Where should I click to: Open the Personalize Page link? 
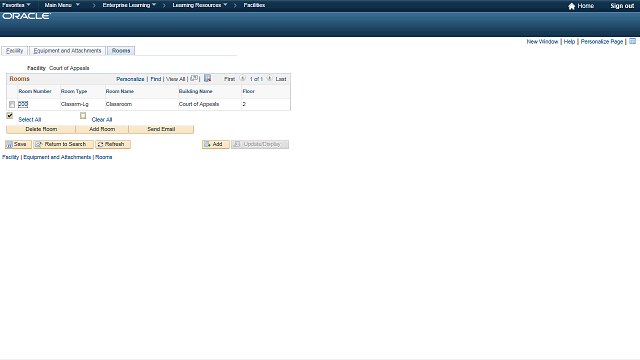(602, 42)
